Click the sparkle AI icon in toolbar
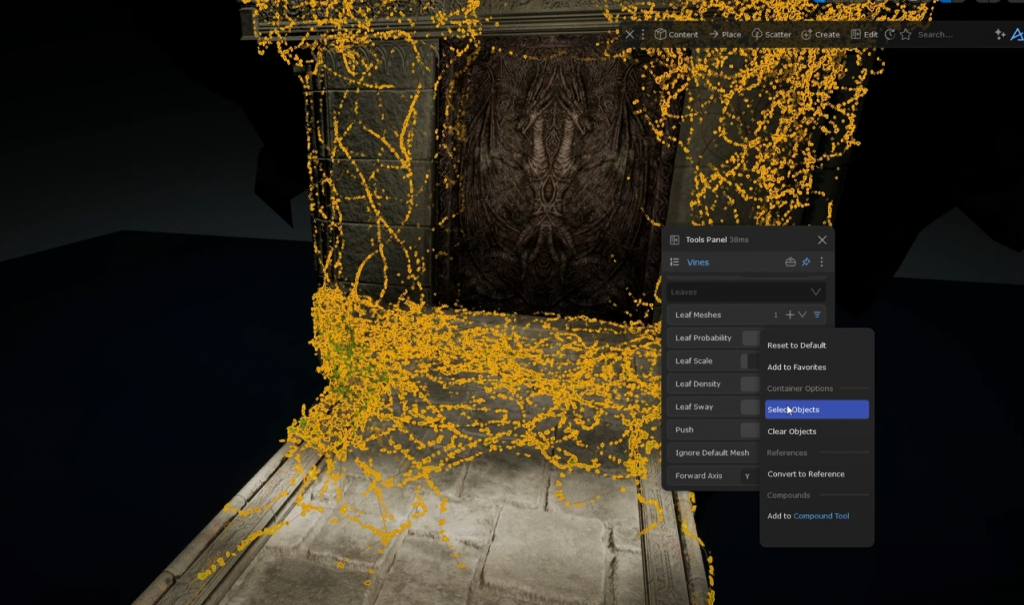 [1000, 34]
